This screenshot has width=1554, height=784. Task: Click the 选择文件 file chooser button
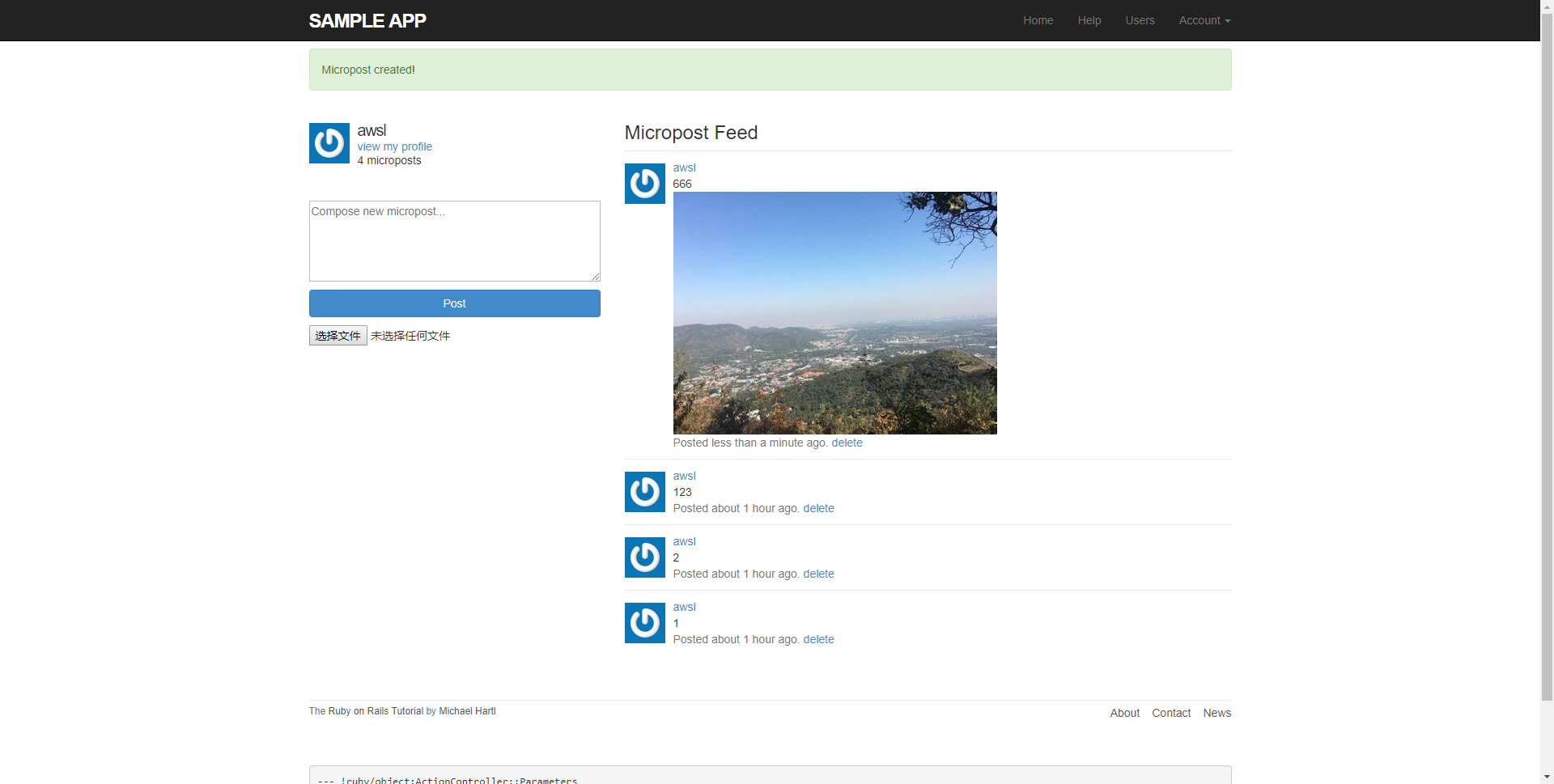click(x=338, y=336)
